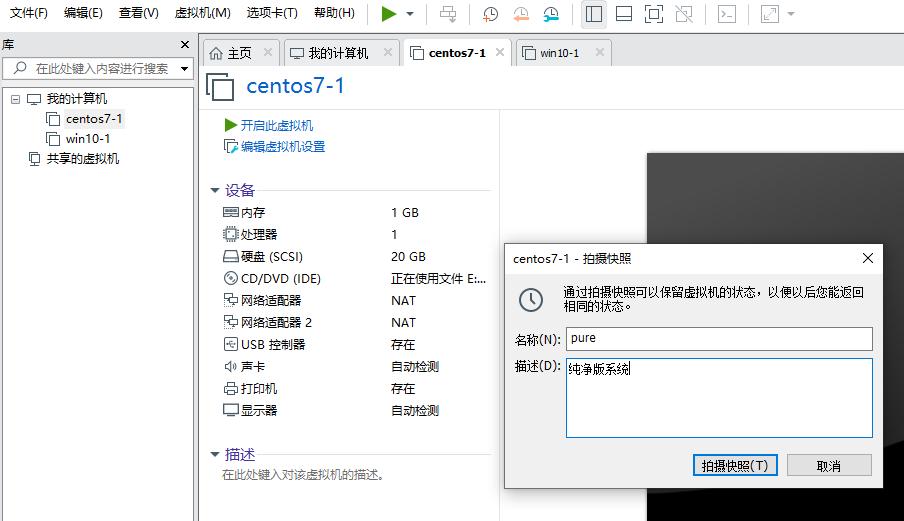Click the 1 GB memory value
904x521 pixels.
[x=405, y=213]
